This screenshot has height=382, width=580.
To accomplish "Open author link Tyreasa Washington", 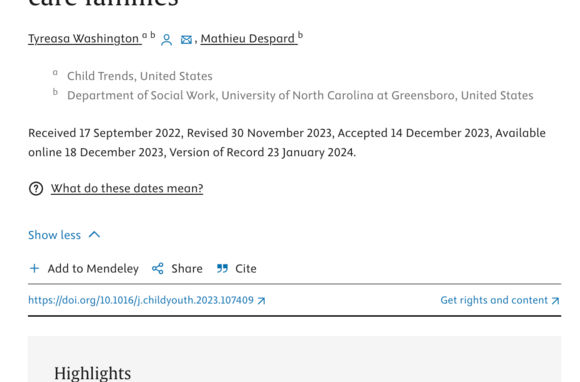I will 85,38.
